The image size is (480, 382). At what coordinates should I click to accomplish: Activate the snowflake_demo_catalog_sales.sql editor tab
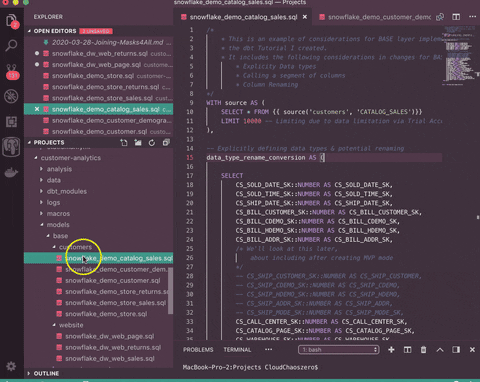[x=243, y=17]
